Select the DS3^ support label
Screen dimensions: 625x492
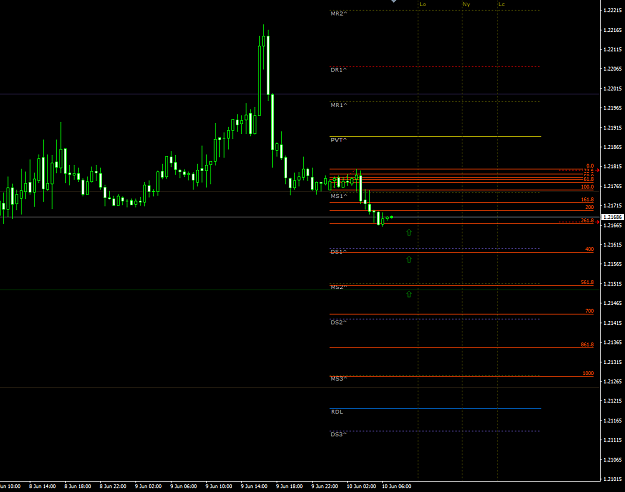[x=338, y=435]
